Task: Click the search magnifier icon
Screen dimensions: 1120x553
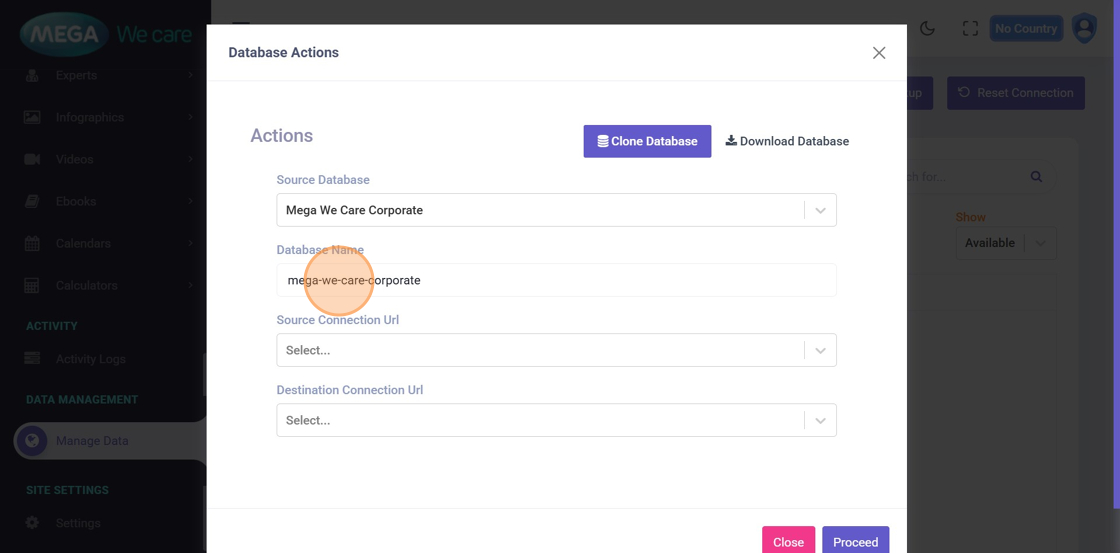Action: point(1036,177)
